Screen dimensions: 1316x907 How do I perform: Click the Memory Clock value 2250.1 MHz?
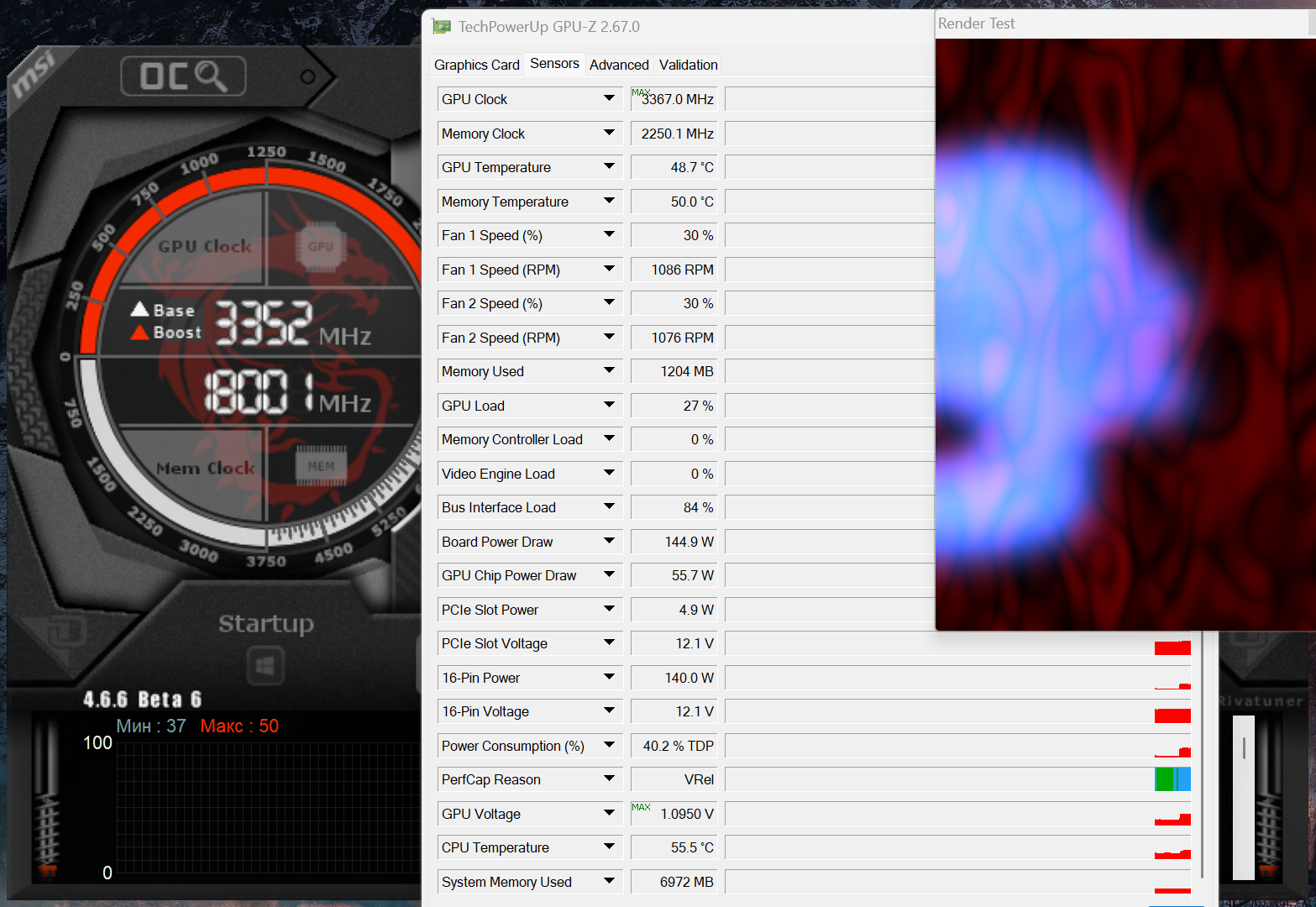[674, 134]
